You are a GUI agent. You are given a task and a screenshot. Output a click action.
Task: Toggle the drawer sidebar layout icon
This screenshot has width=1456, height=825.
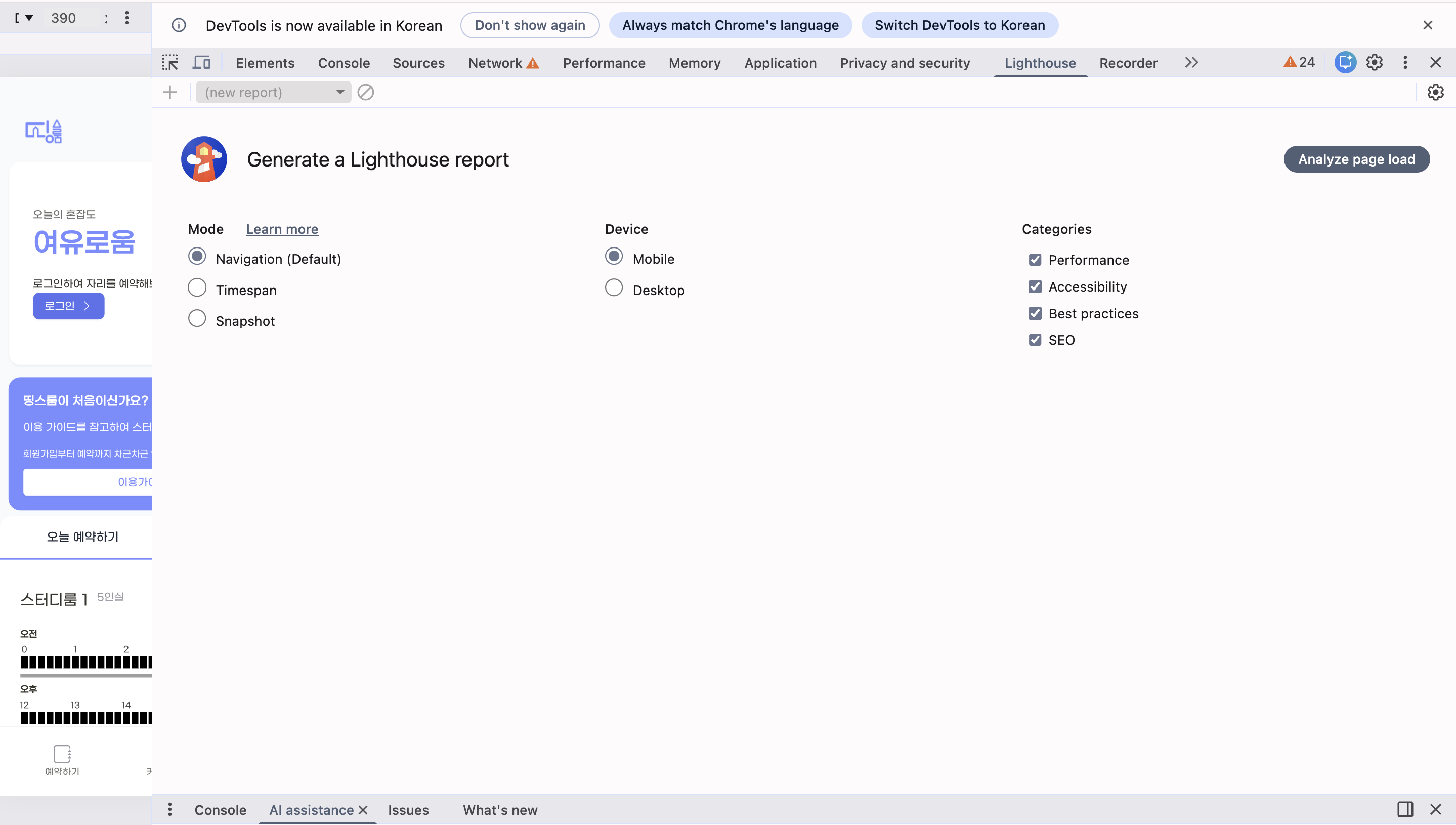pos(1405,809)
